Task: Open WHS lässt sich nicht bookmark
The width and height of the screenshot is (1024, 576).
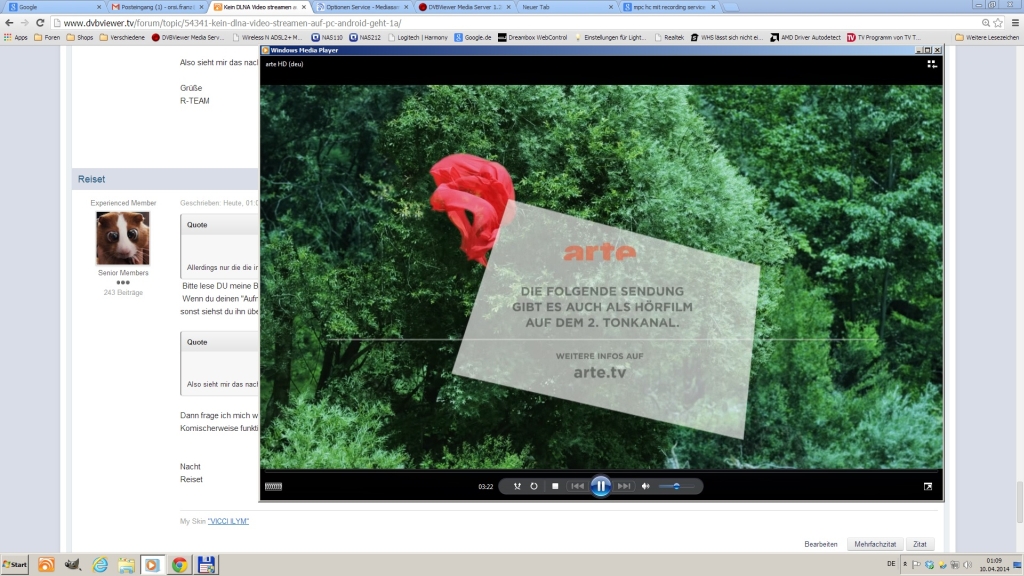Action: [727, 37]
